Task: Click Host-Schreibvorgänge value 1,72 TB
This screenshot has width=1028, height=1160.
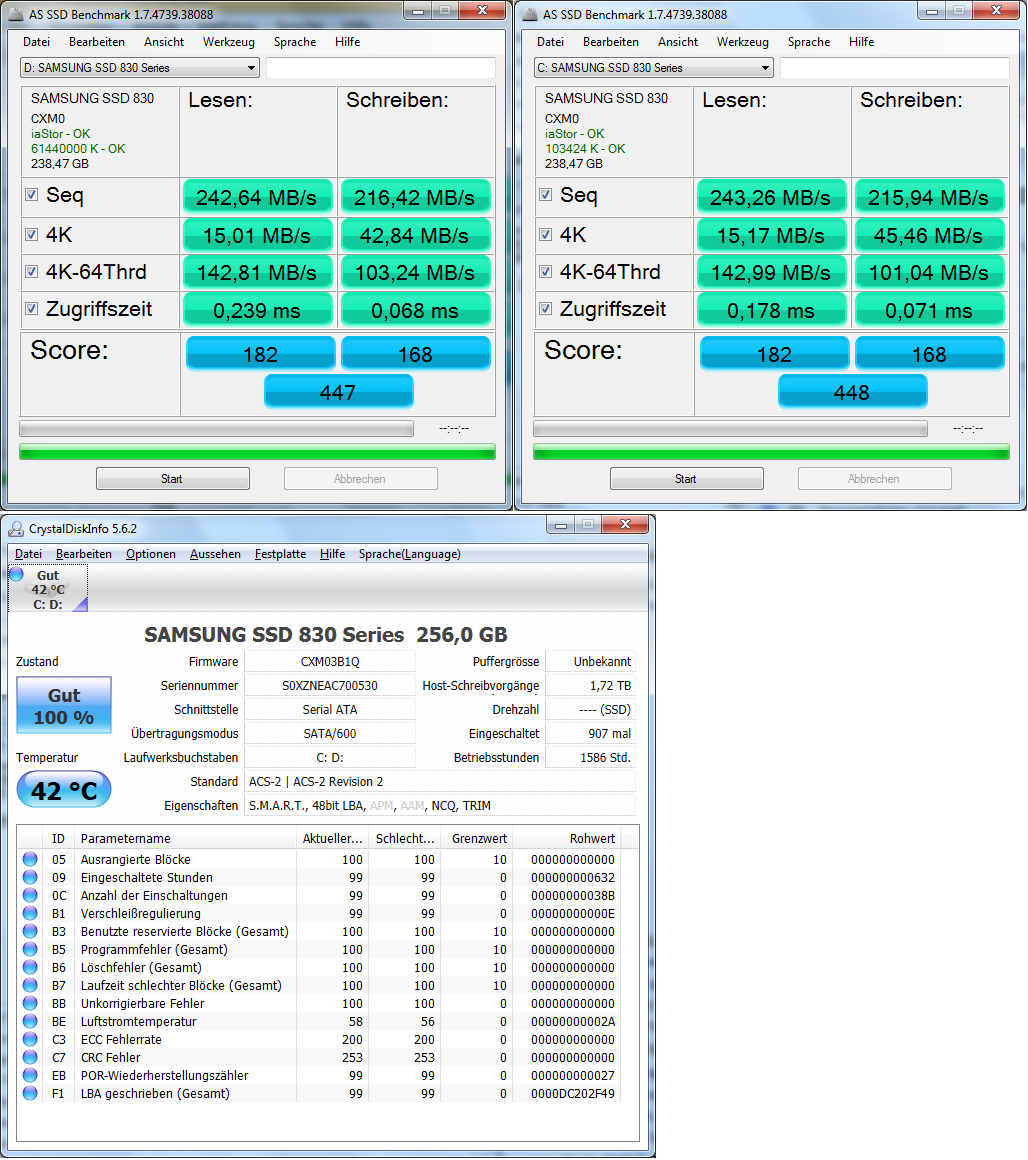Action: click(590, 686)
